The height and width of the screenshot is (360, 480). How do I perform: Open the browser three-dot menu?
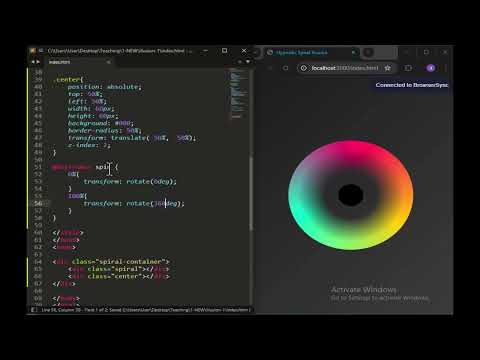[446, 68]
